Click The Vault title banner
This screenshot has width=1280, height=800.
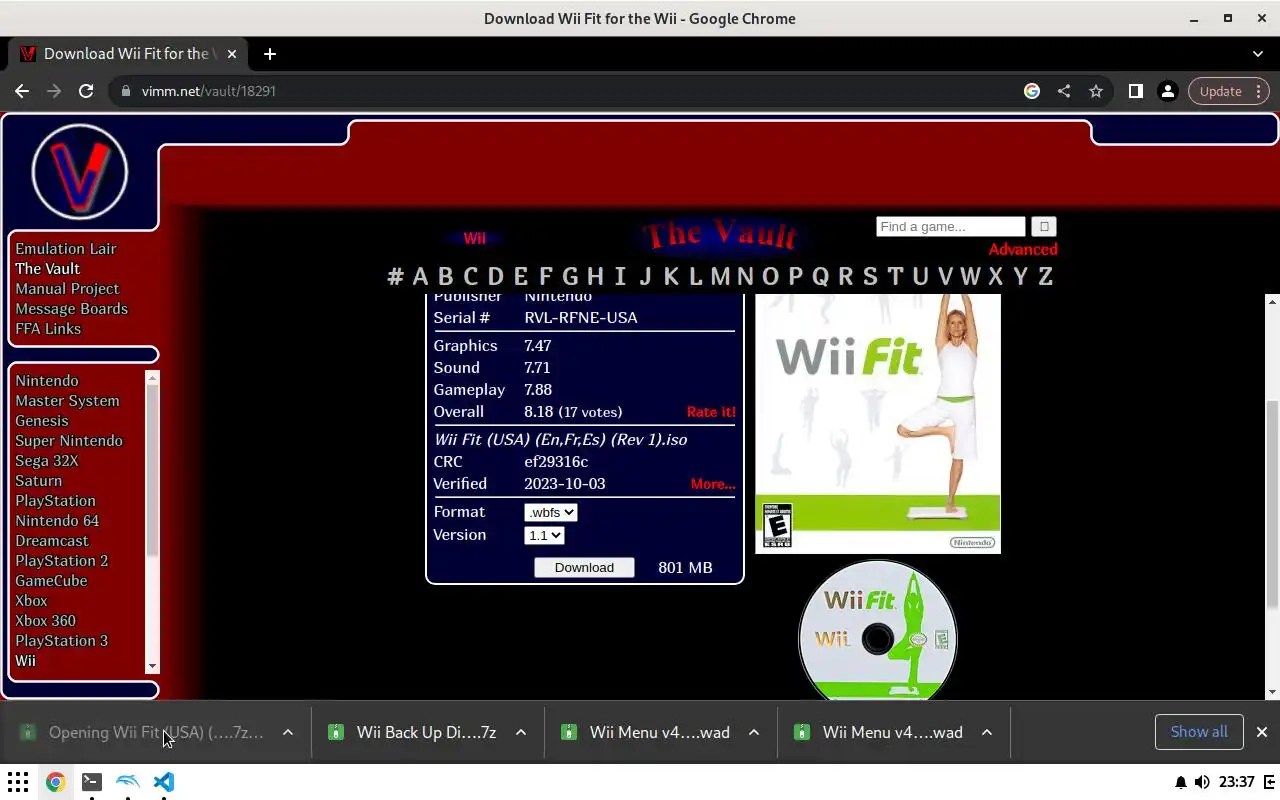(721, 235)
